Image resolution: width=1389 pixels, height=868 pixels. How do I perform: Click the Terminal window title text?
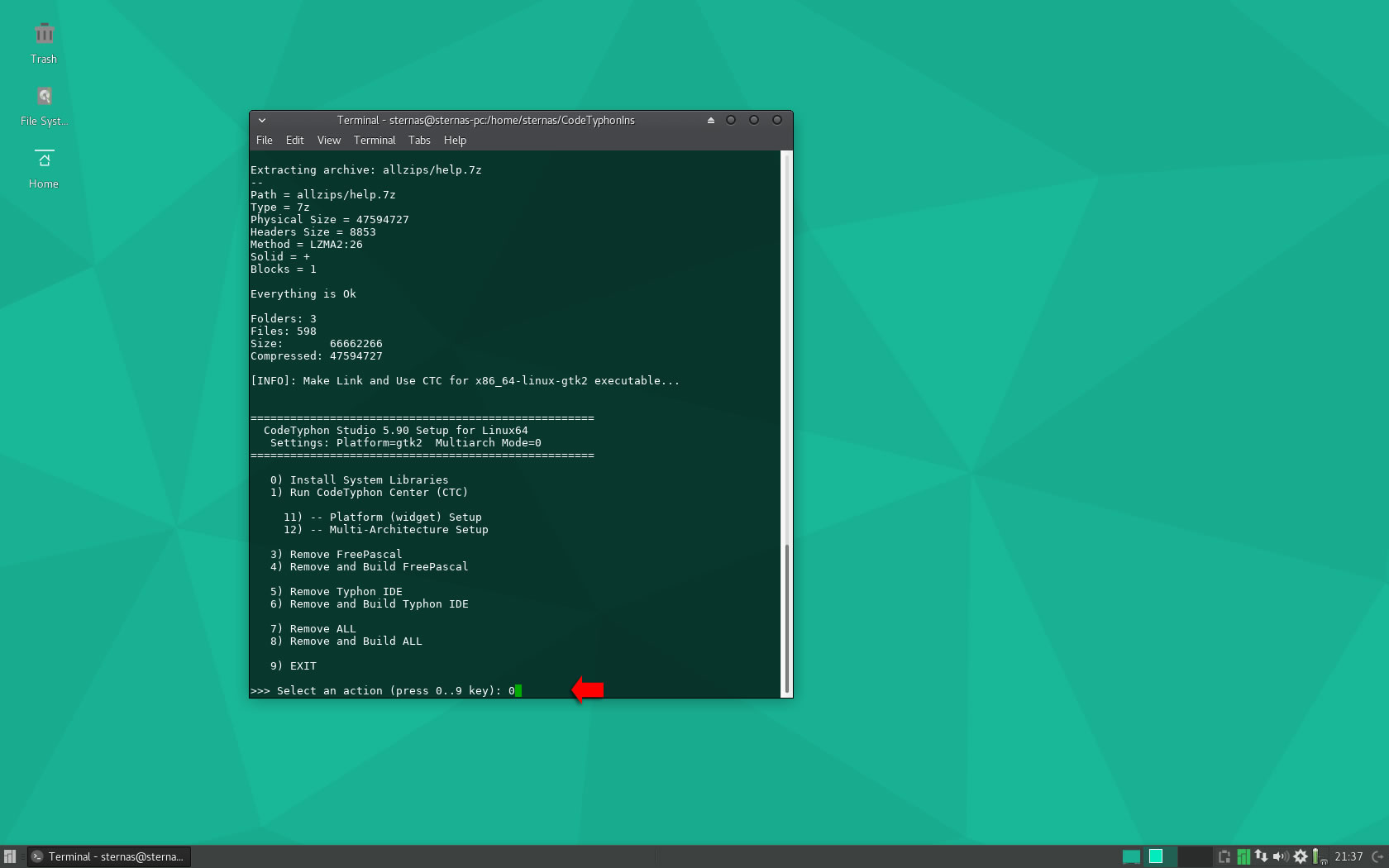click(486, 120)
